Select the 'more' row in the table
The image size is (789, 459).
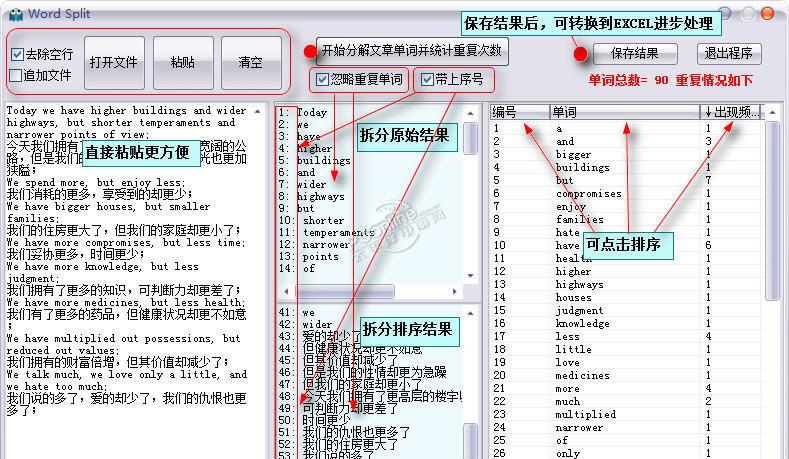(626, 389)
